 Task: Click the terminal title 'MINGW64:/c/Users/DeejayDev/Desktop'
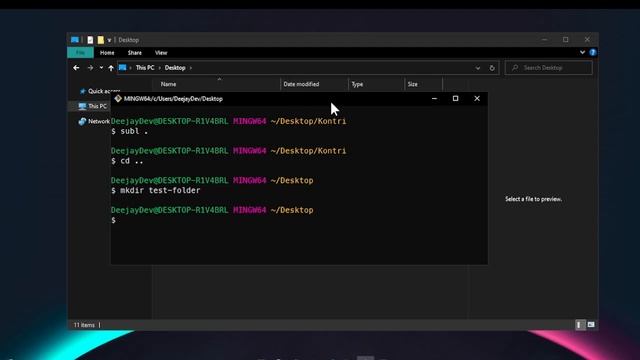pyautogui.click(x=173, y=99)
